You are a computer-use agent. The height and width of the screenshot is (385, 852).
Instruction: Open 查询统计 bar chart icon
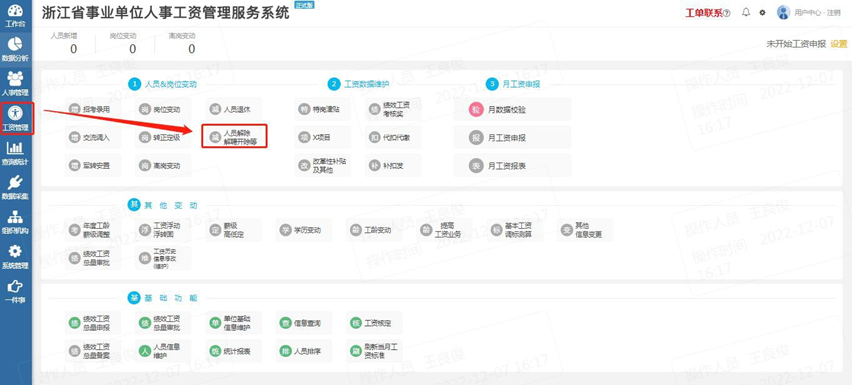[x=16, y=153]
